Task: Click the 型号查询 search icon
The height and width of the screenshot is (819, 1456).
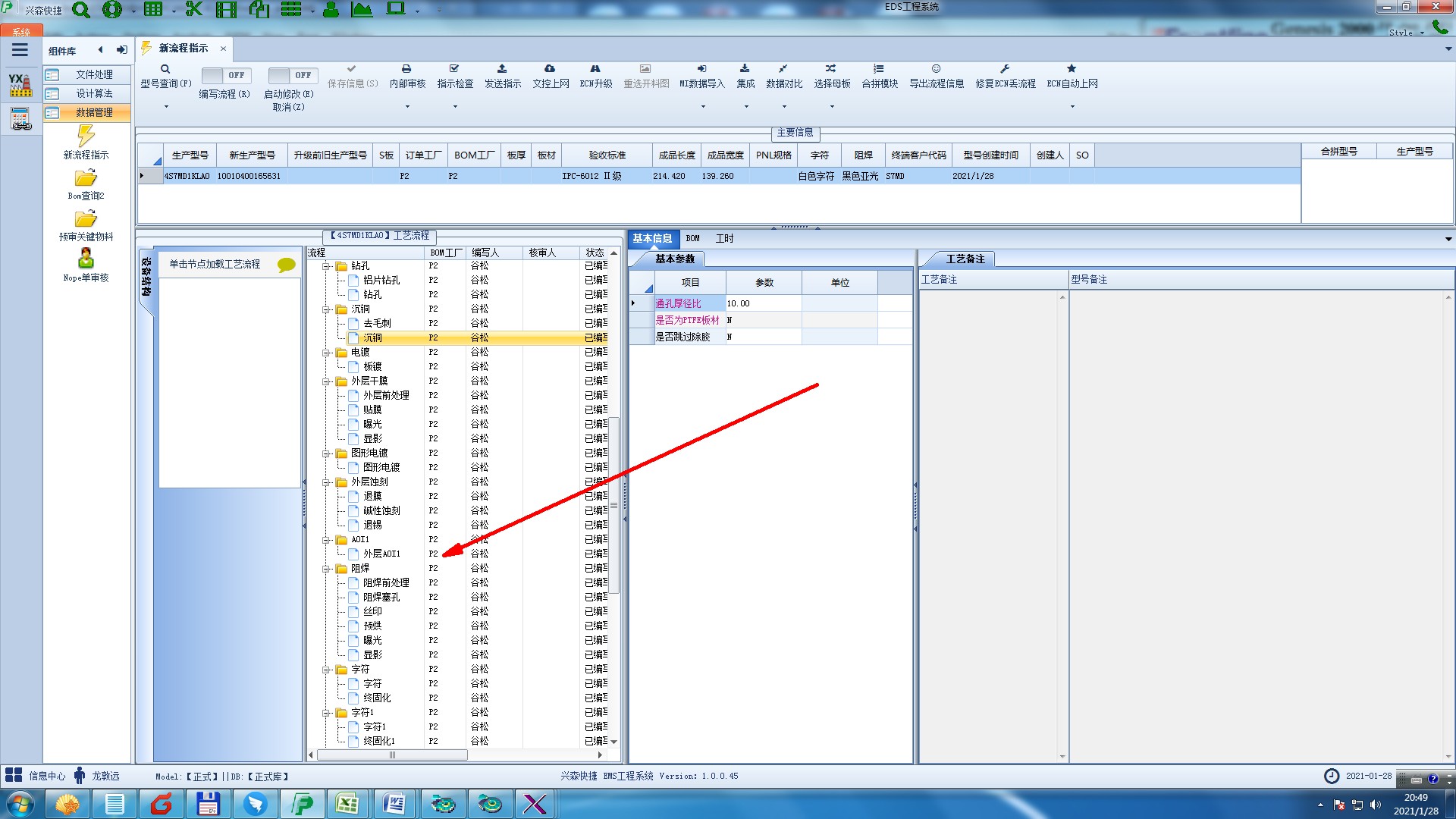Action: (165, 69)
